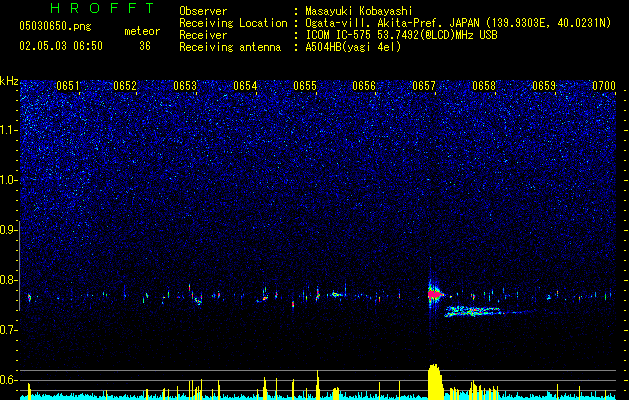Viewport: 629px width, 400px height.
Task: Click the date stamp 02.05.03 06:50
Action: click(x=61, y=46)
